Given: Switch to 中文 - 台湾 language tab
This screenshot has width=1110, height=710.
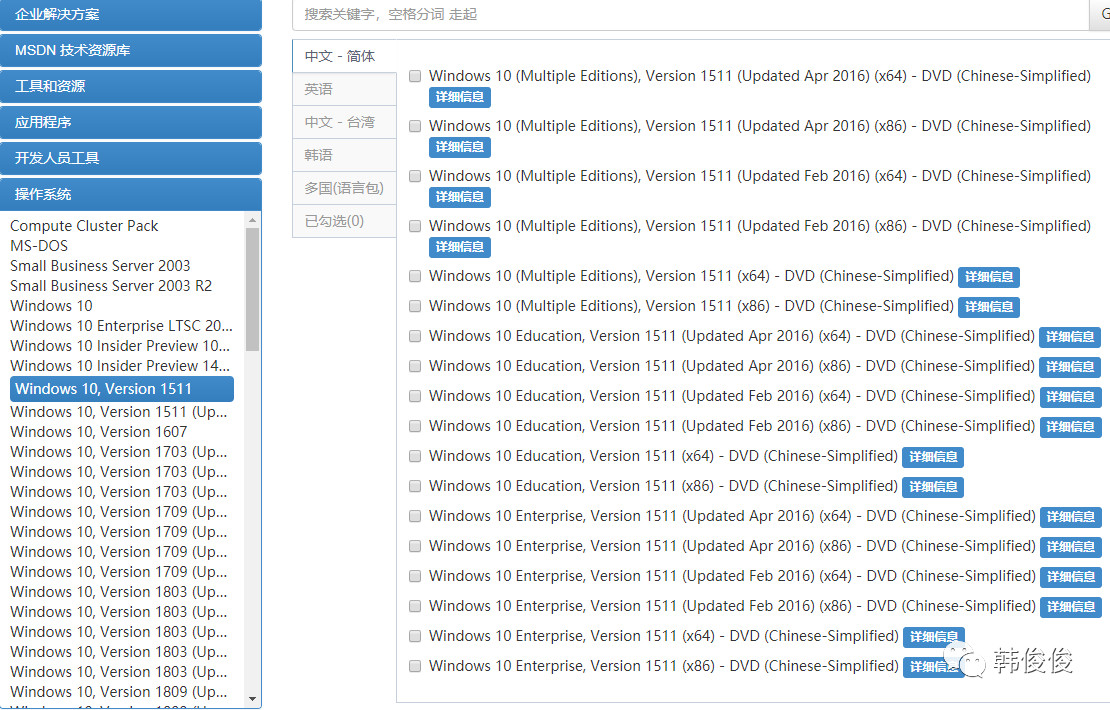Looking at the screenshot, I should [344, 122].
